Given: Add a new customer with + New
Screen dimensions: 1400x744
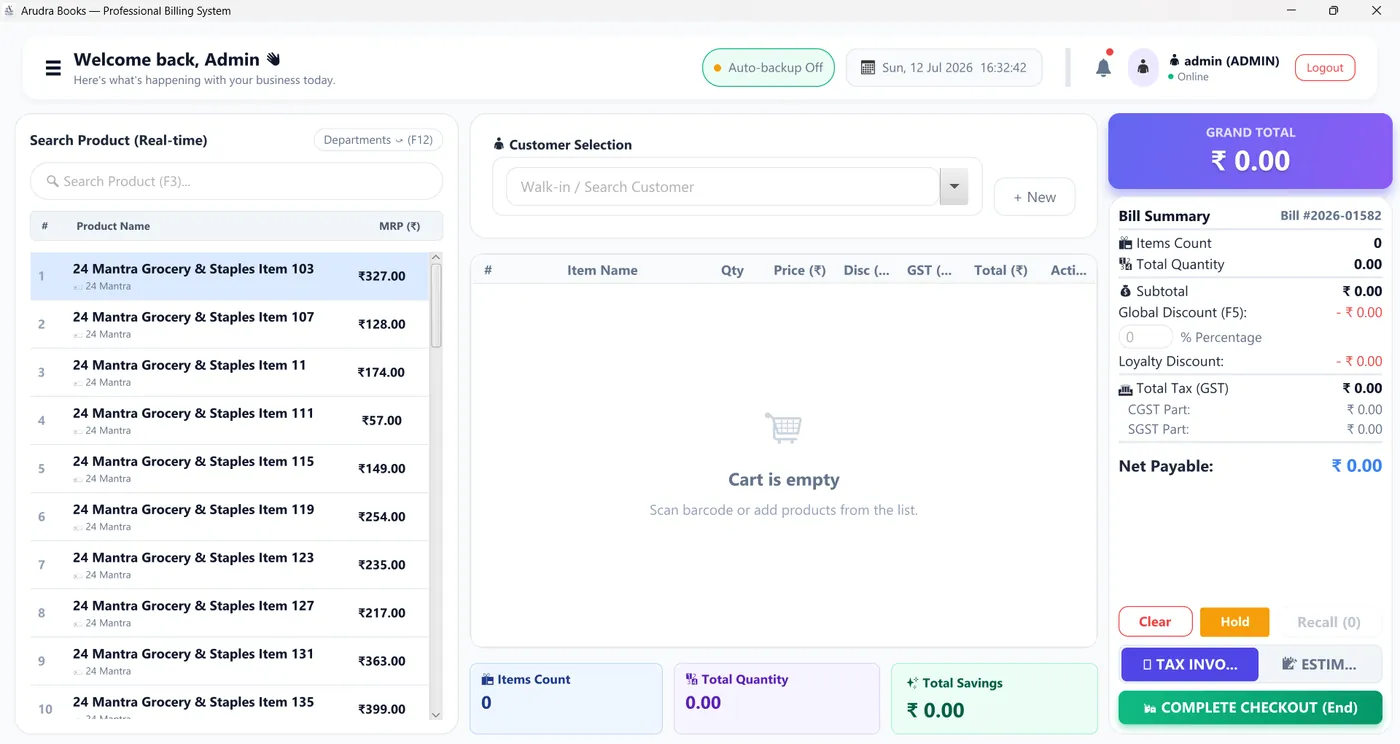Looking at the screenshot, I should (1034, 197).
